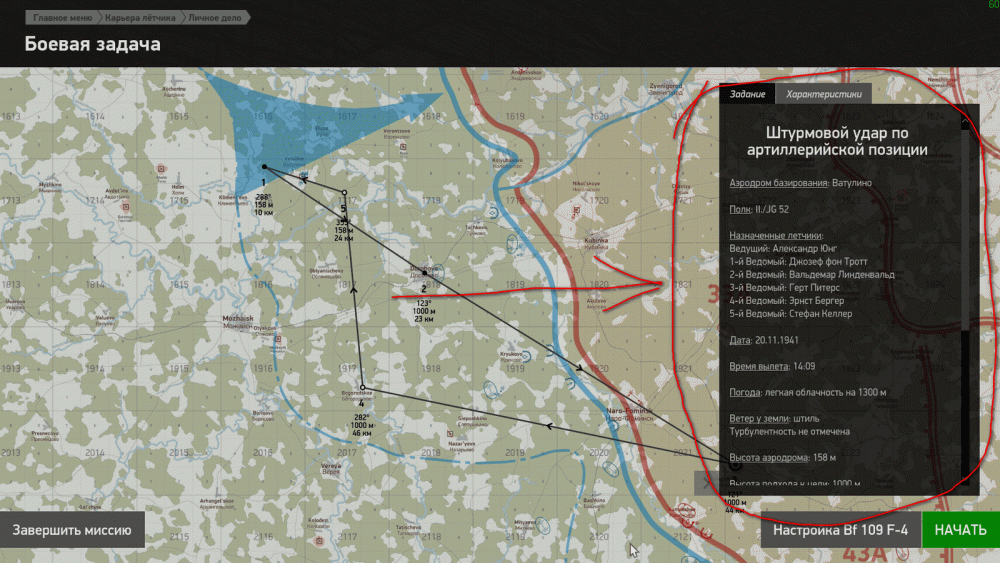The image size is (1000, 563).
Task: Open Настройка Bf 109 F-4 setup
Action: point(841,530)
